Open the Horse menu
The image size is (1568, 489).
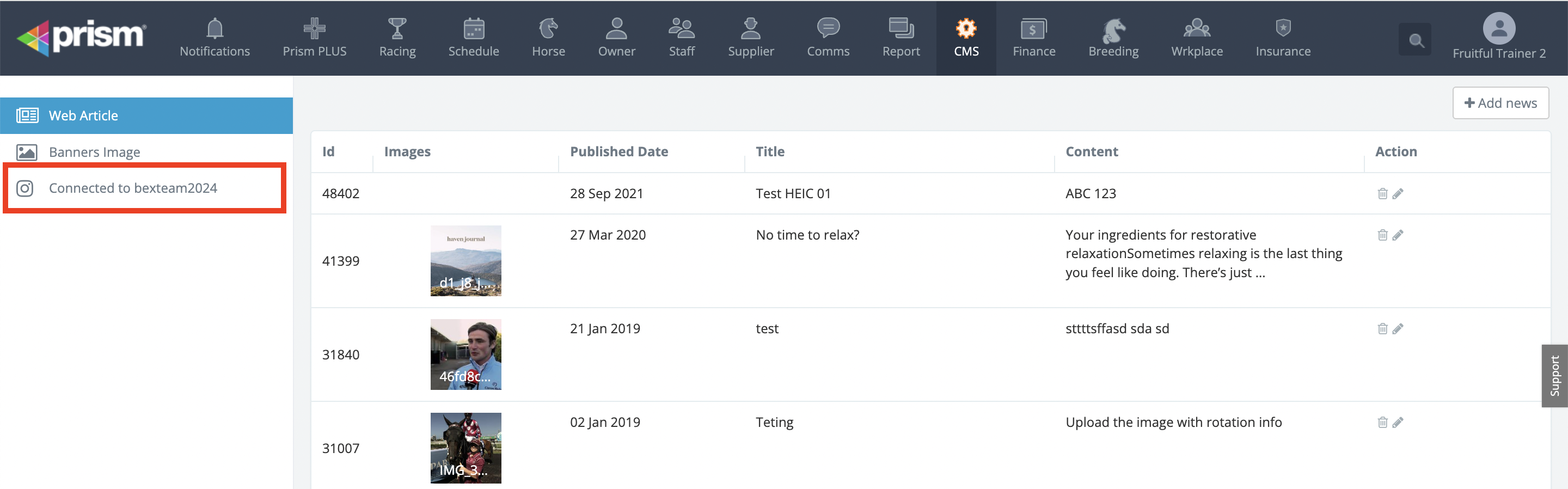tap(548, 38)
